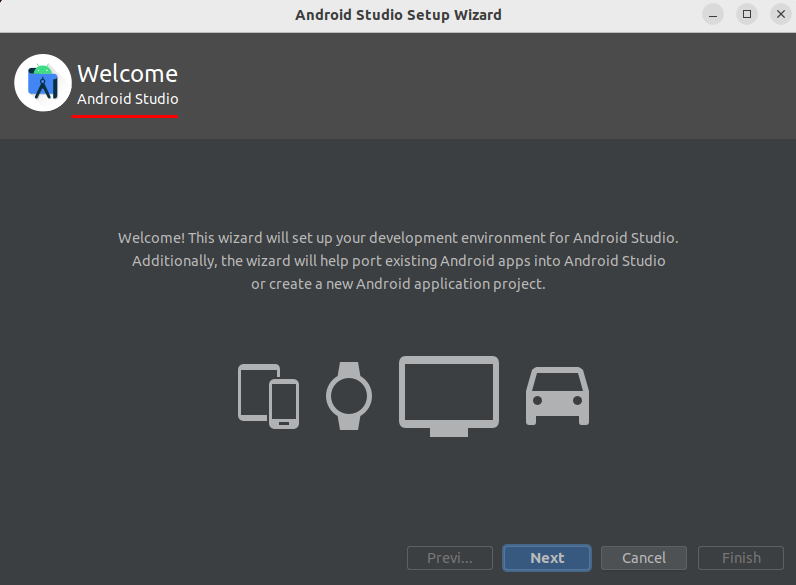This screenshot has height=585, width=796.
Task: Minimize the Setup Wizard window
Action: [x=713, y=14]
